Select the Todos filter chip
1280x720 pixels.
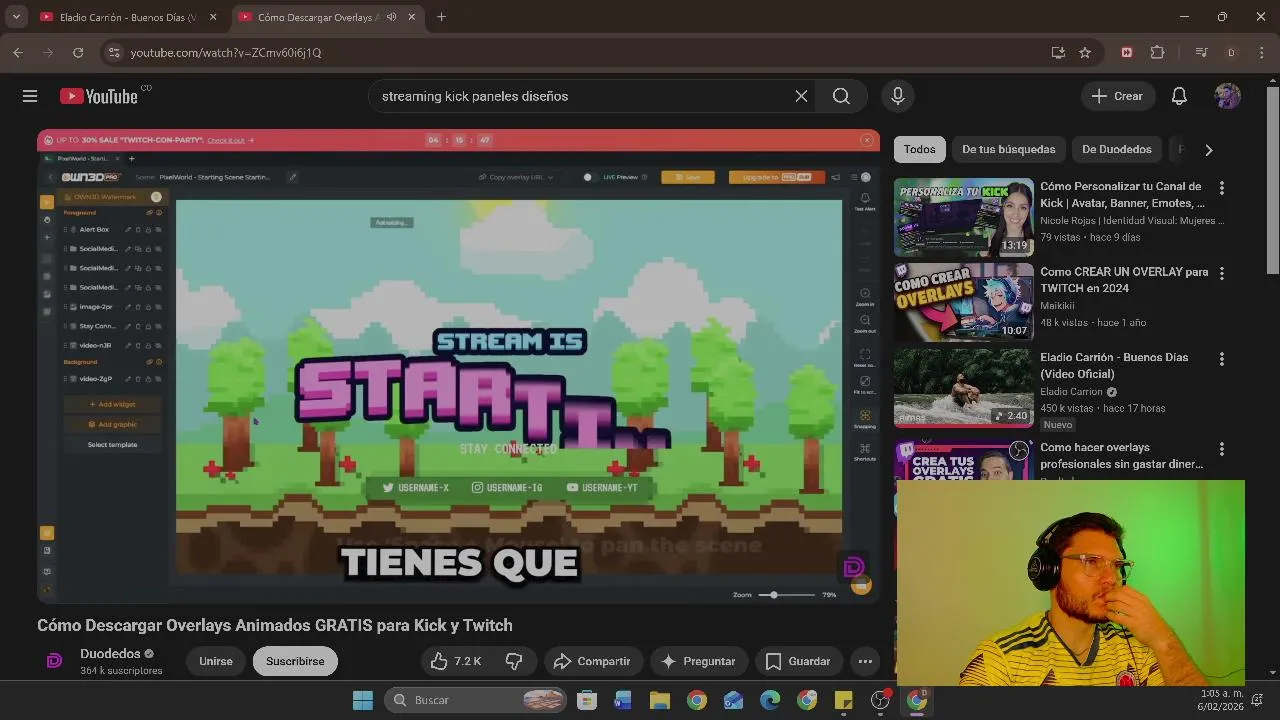[x=919, y=150]
